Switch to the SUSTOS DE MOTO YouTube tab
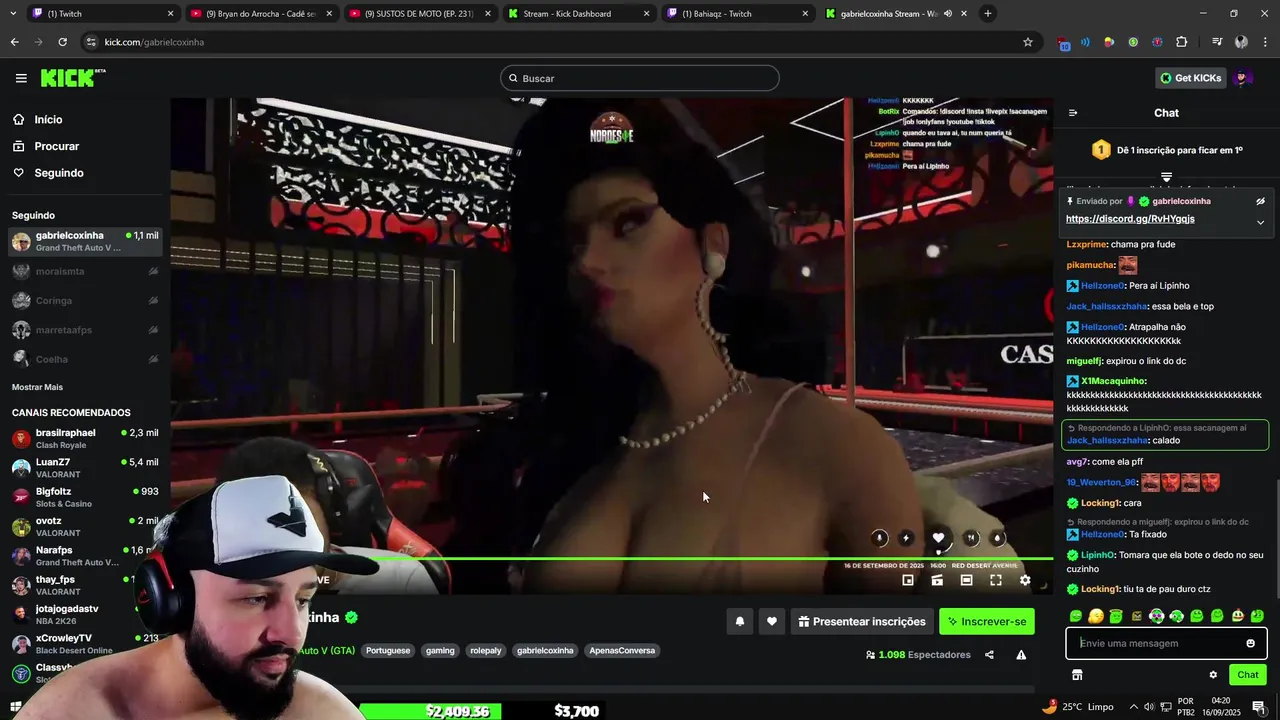 point(418,14)
